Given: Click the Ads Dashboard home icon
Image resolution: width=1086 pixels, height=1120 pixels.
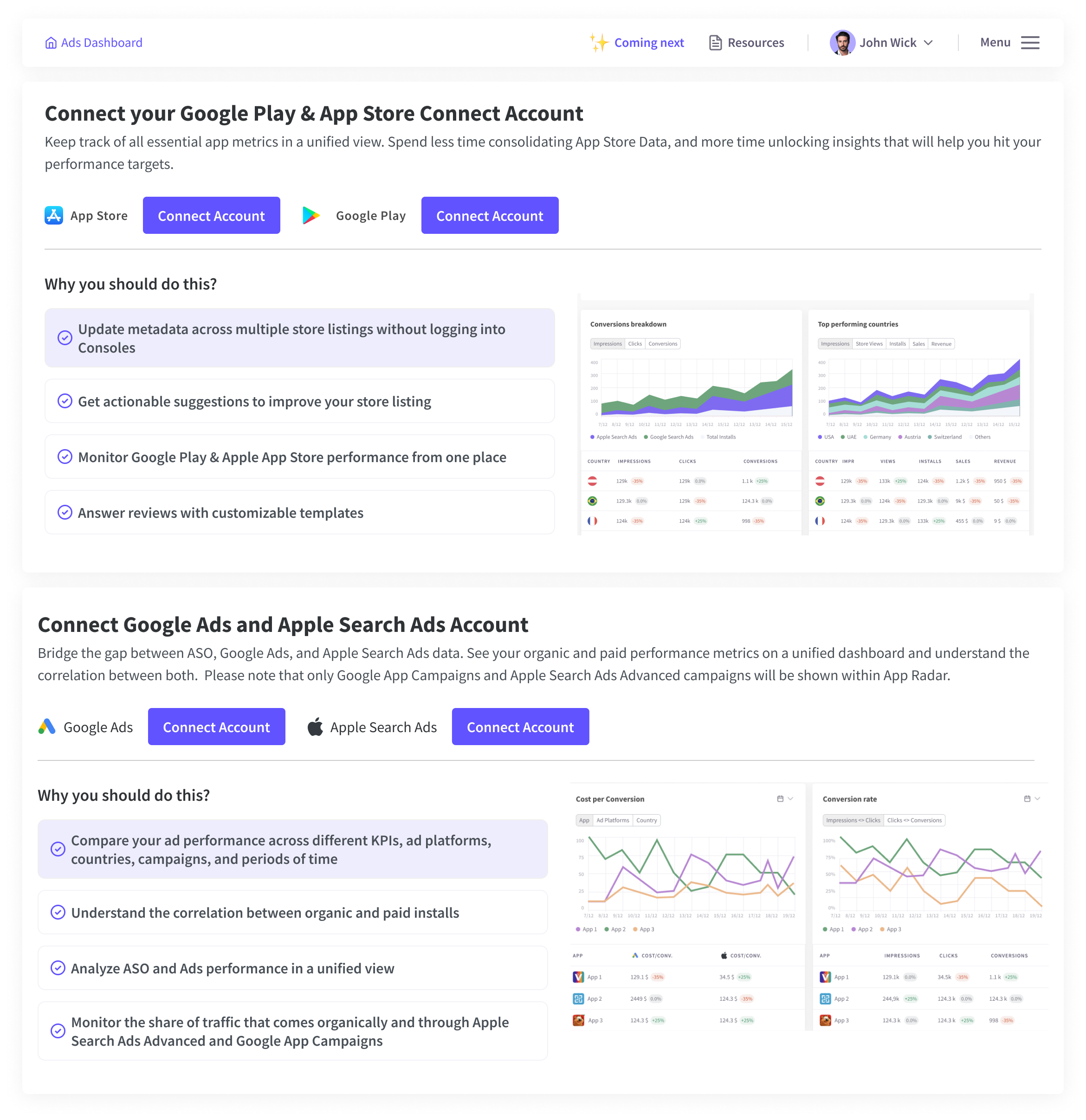Looking at the screenshot, I should [x=51, y=43].
